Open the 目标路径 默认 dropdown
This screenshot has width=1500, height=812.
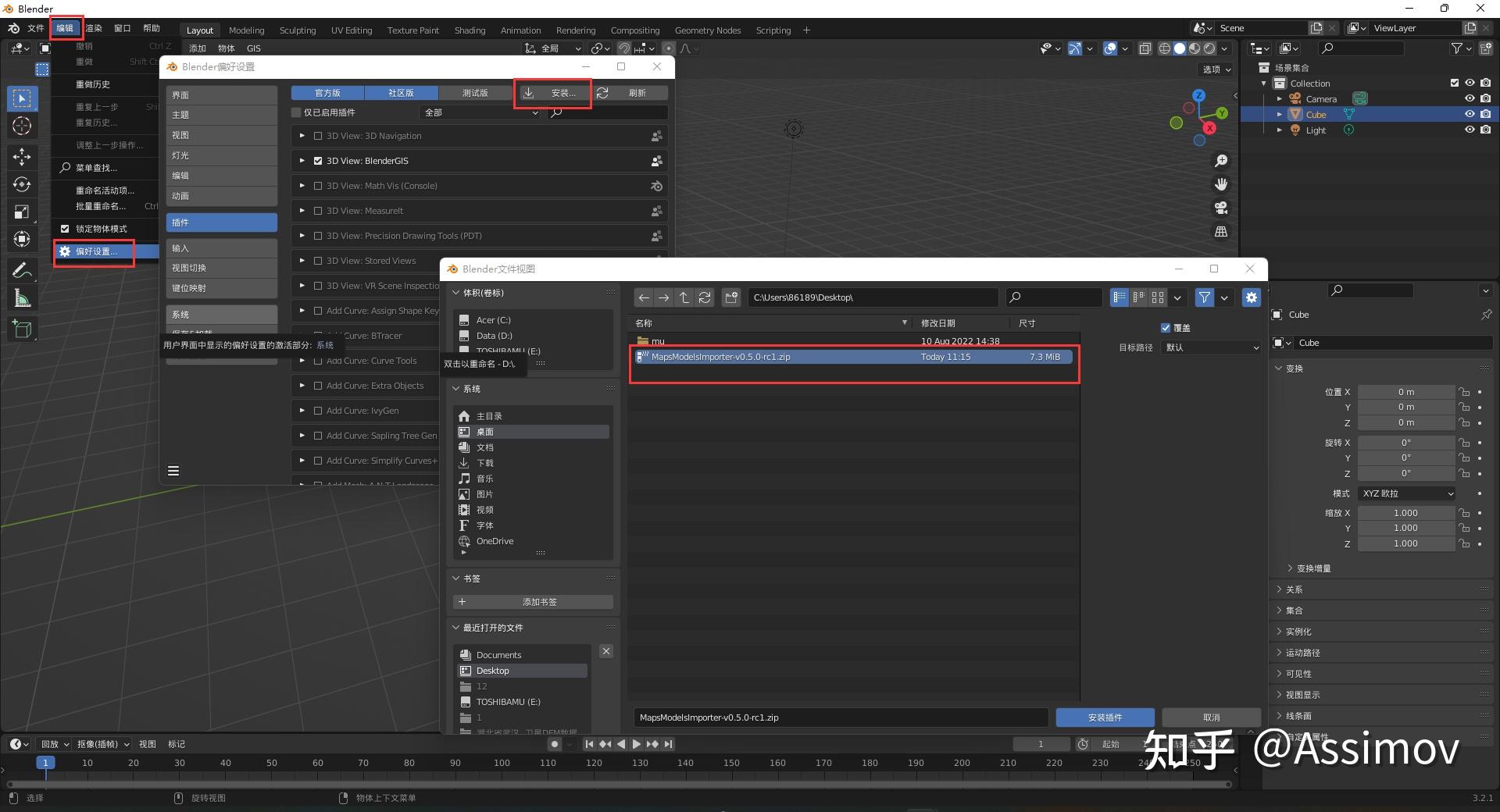1212,347
